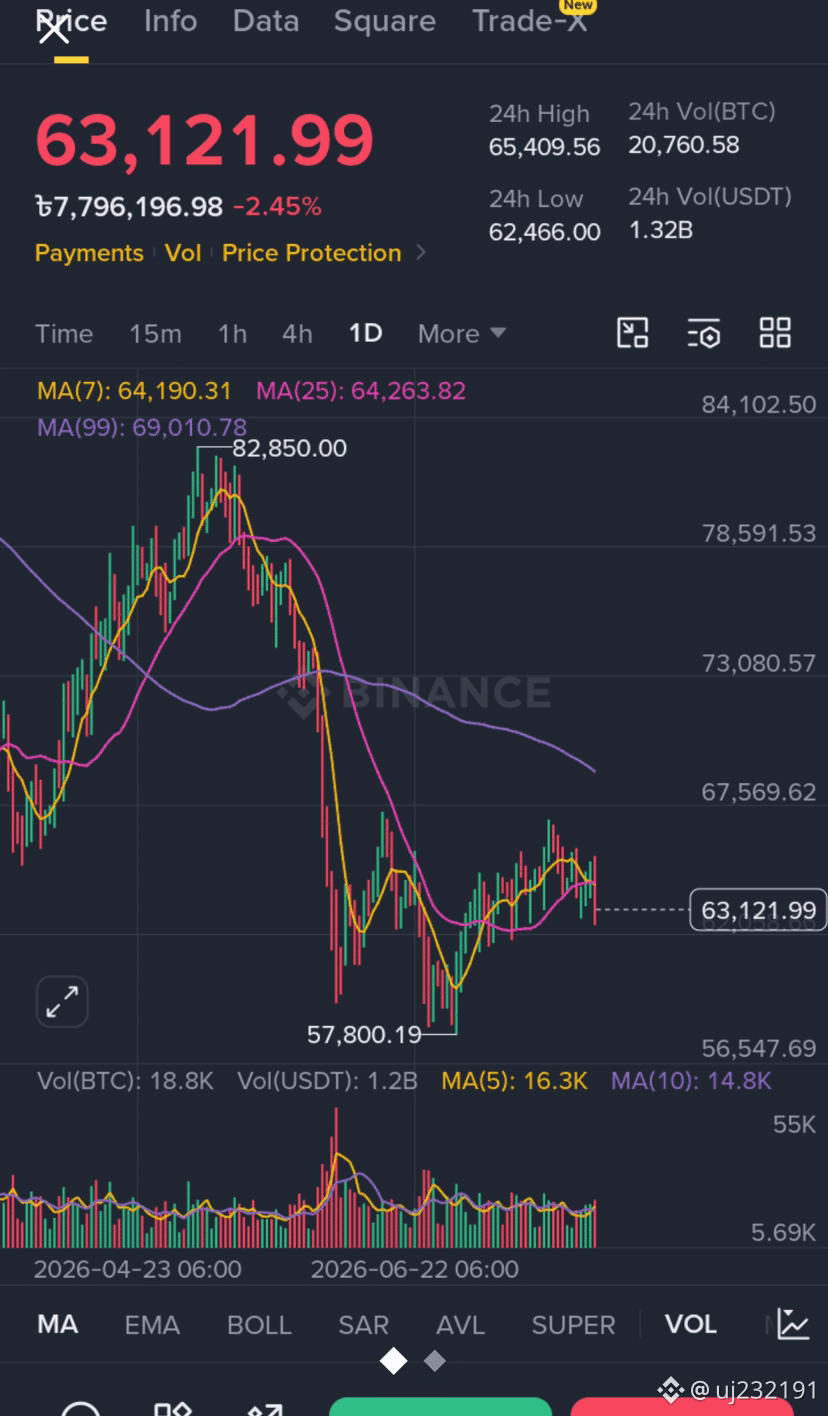Tap the MA(7) value label
The width and height of the screenshot is (828, 1416).
(134, 391)
